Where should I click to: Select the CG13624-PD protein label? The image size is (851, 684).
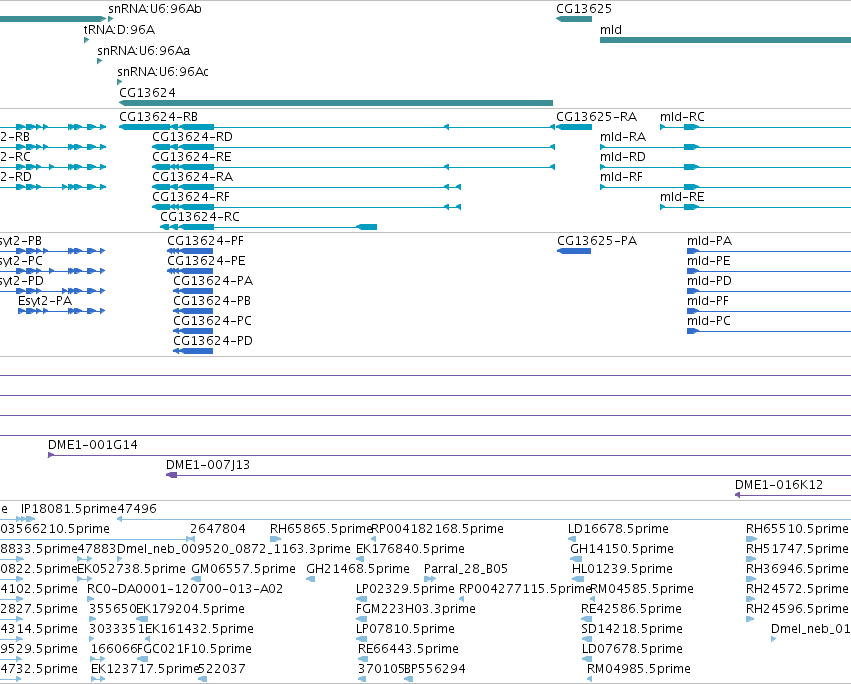pyautogui.click(x=213, y=341)
